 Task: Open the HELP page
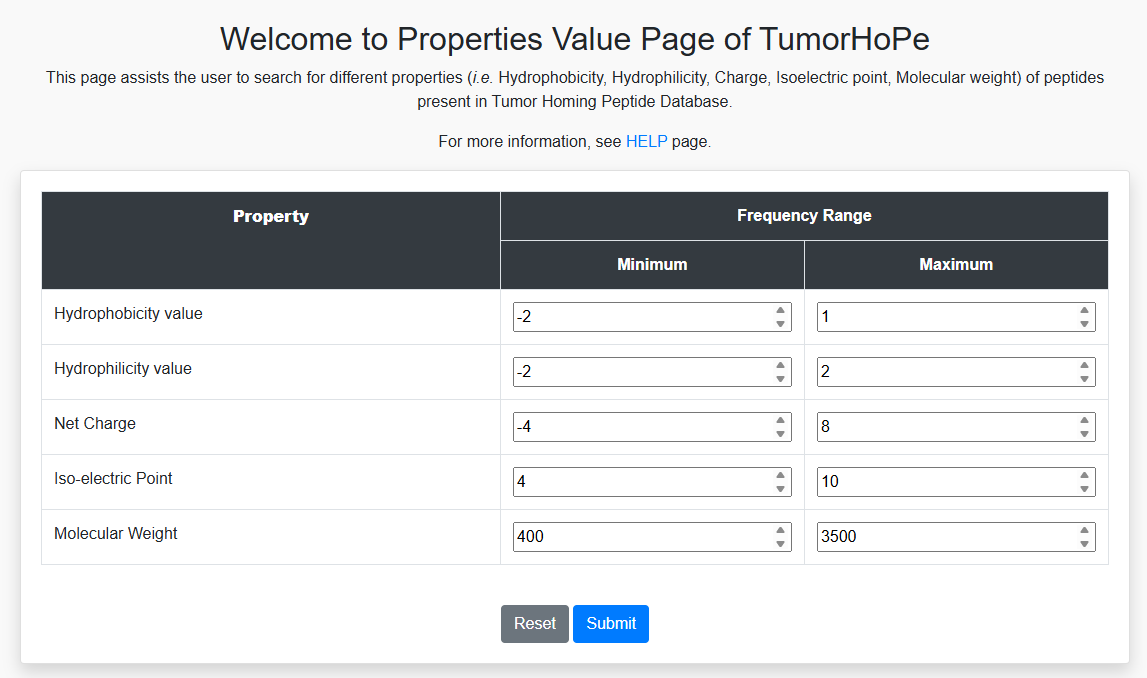pos(646,141)
